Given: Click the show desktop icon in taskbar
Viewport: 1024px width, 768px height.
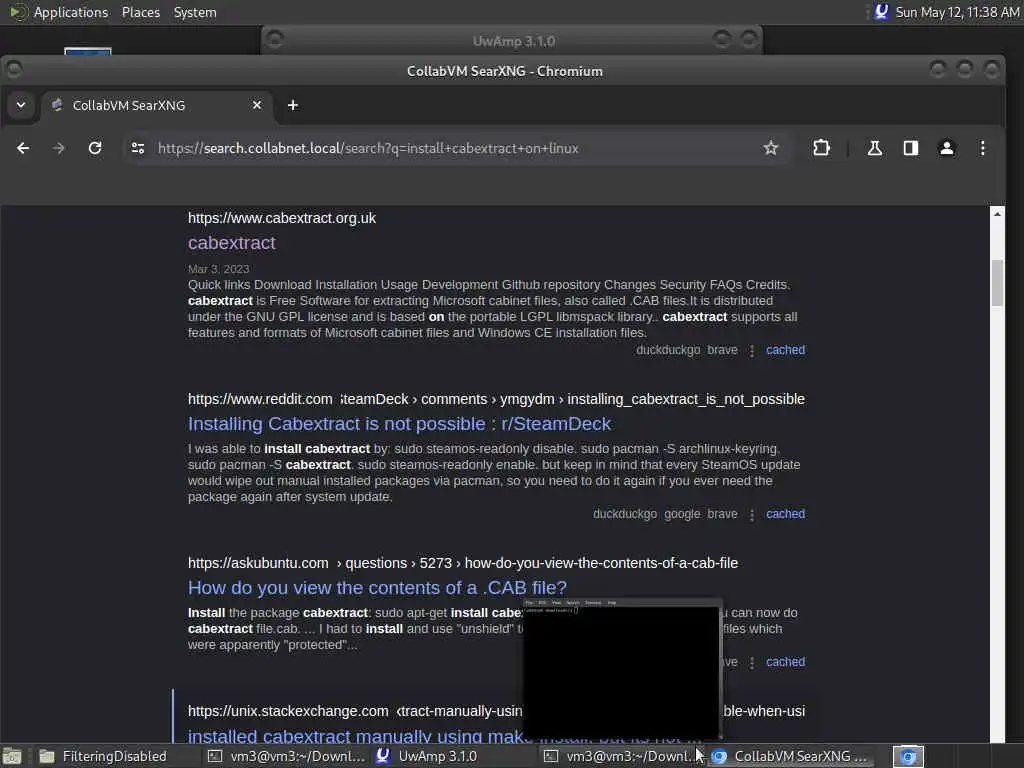Looking at the screenshot, I should (x=12, y=756).
